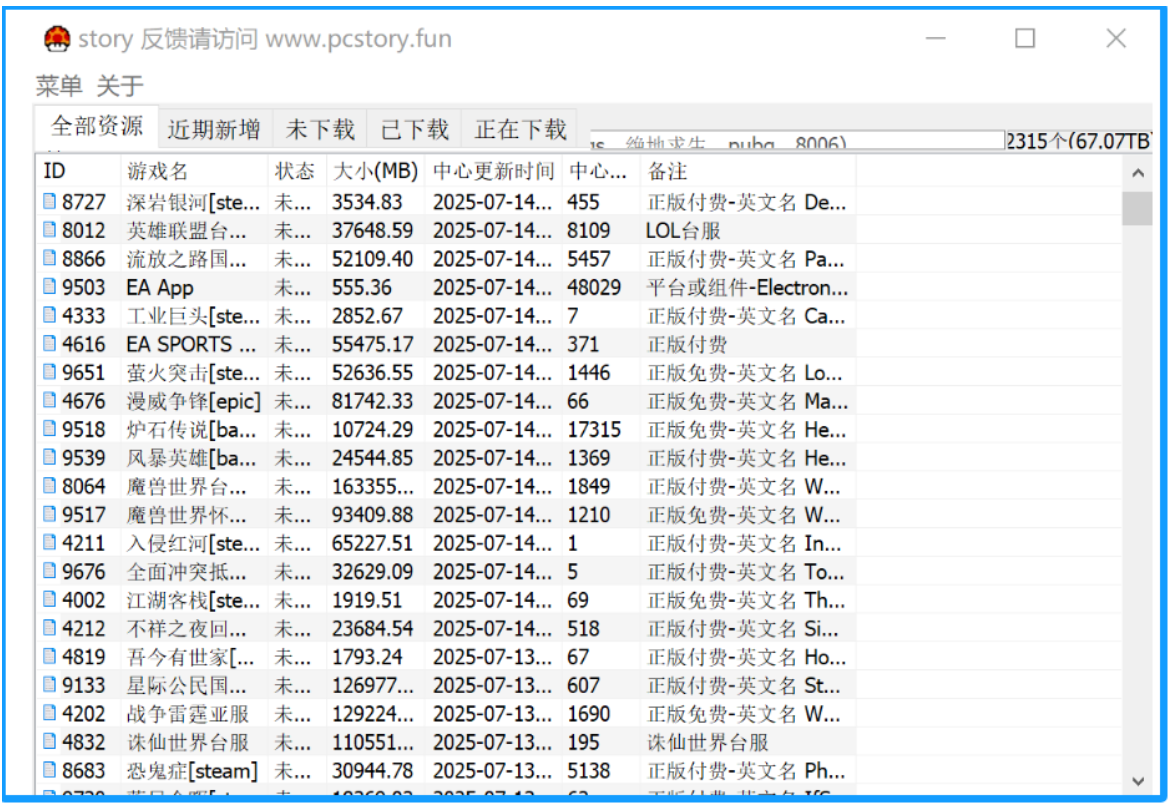Click the file icon of row 4002

click(x=49, y=599)
